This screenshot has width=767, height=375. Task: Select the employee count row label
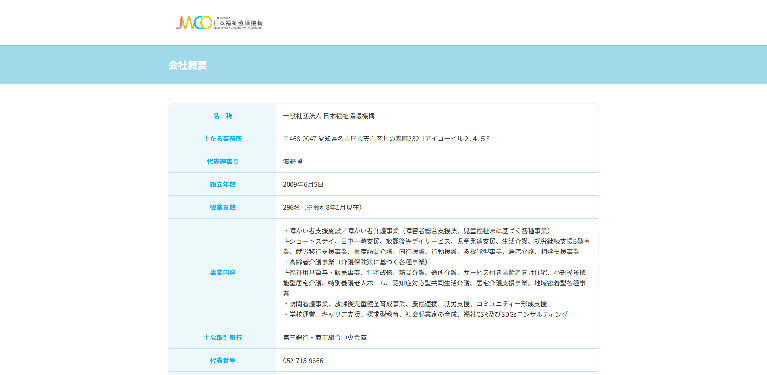pos(222,207)
